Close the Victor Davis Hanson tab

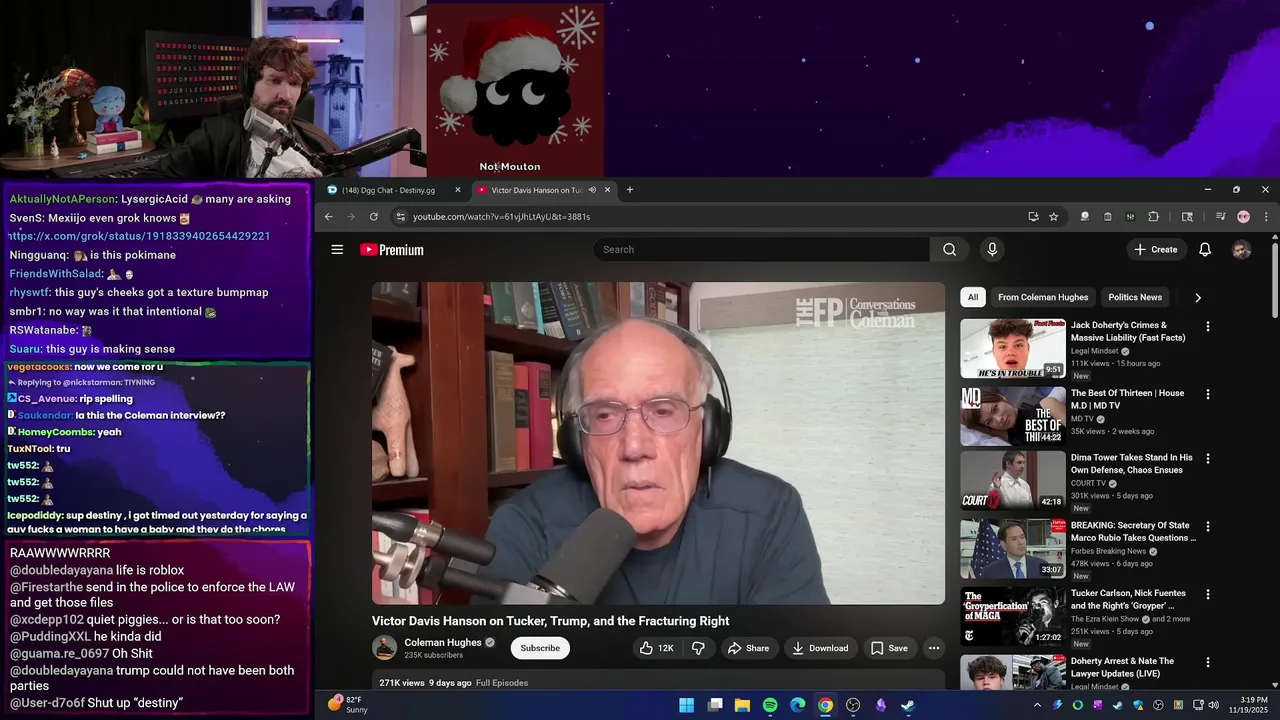607,190
